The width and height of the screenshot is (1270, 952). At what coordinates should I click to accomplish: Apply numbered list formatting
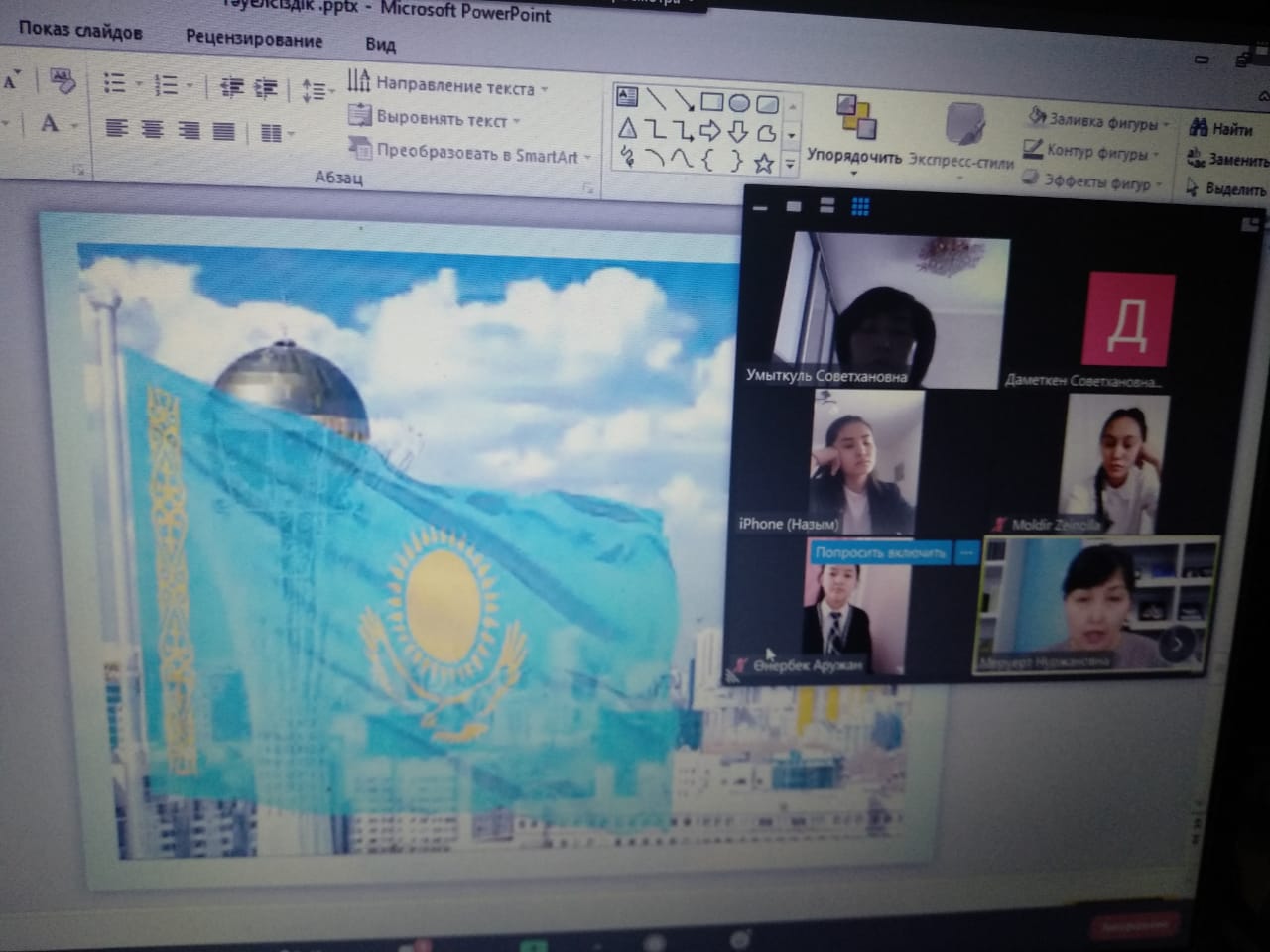[166, 86]
